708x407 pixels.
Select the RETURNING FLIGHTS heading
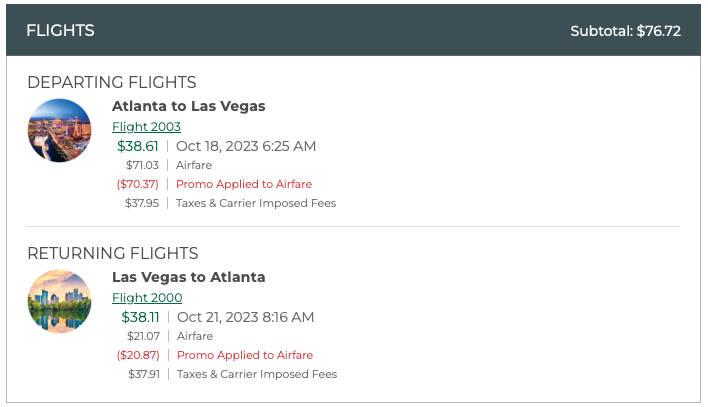pyautogui.click(x=112, y=253)
